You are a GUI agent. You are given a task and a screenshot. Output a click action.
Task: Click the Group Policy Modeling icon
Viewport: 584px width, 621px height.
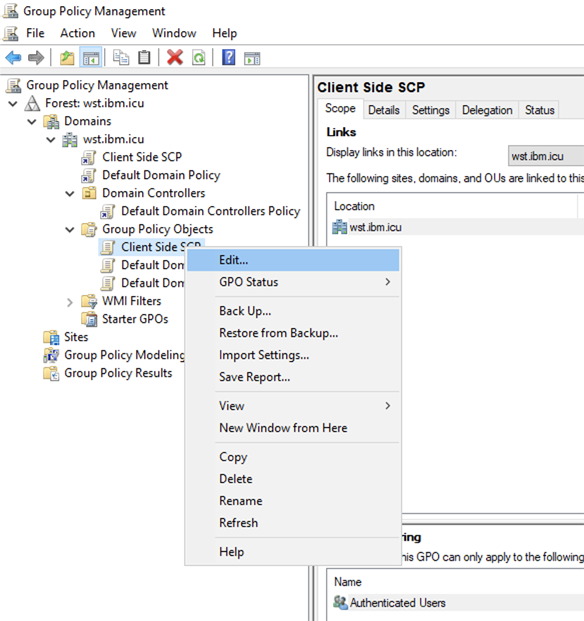pos(51,355)
